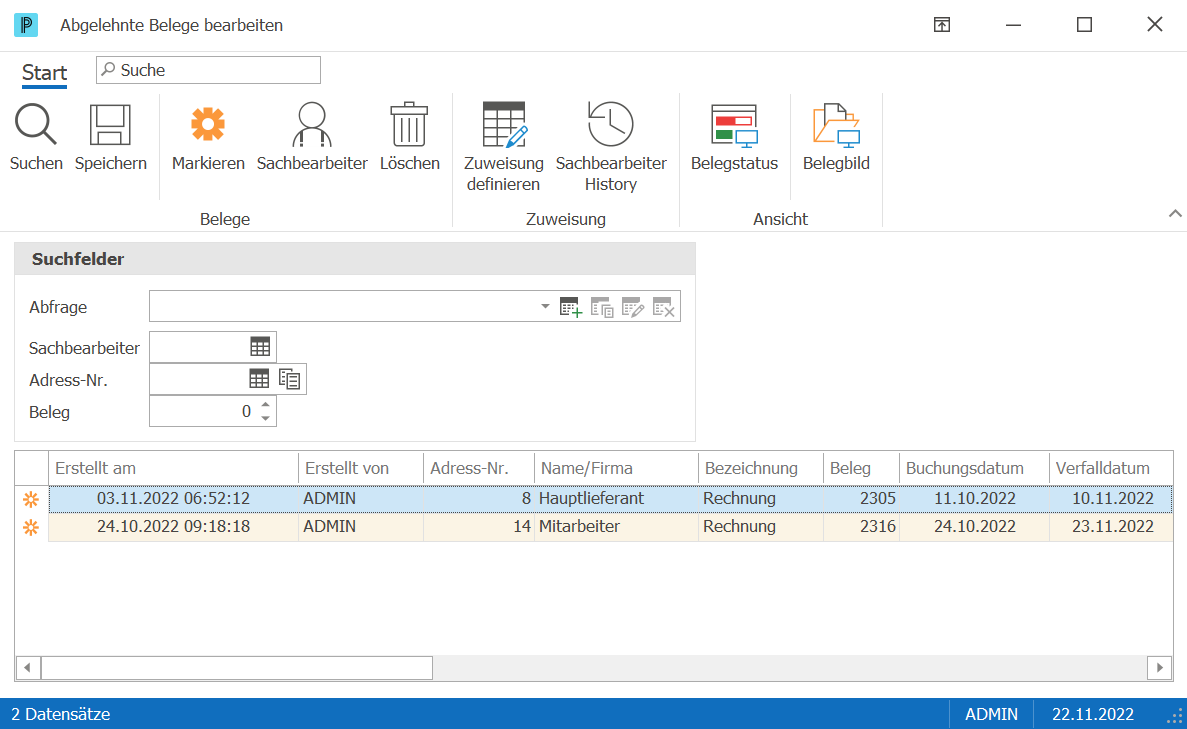The image size is (1187, 729).
Task: Open the Belegstatus view icon
Action: (x=734, y=126)
